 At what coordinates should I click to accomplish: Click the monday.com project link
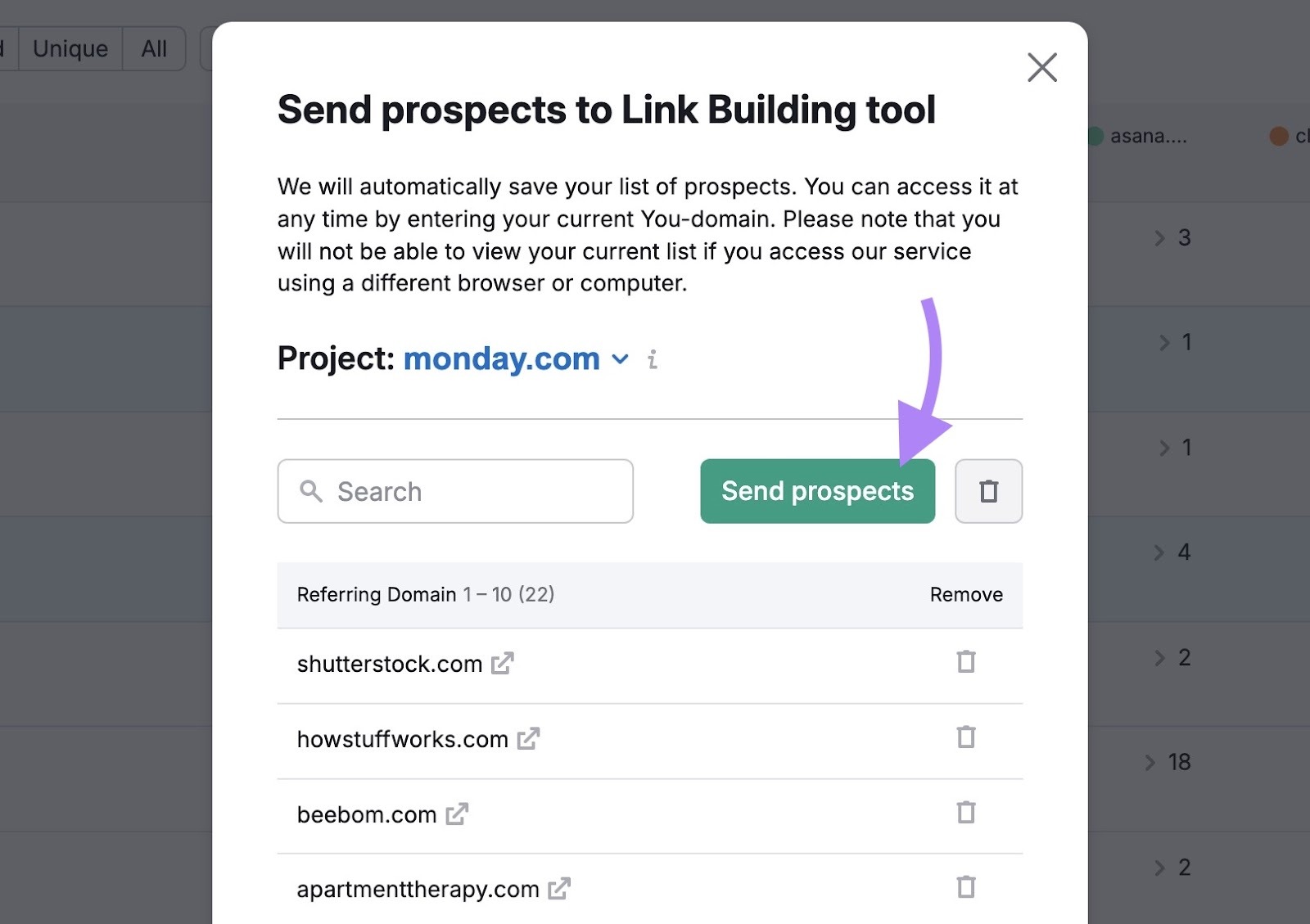[501, 358]
